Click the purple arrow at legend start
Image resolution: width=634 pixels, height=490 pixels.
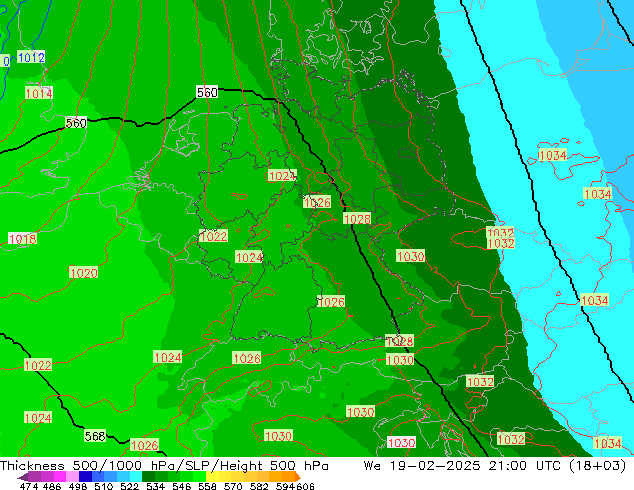[22, 477]
